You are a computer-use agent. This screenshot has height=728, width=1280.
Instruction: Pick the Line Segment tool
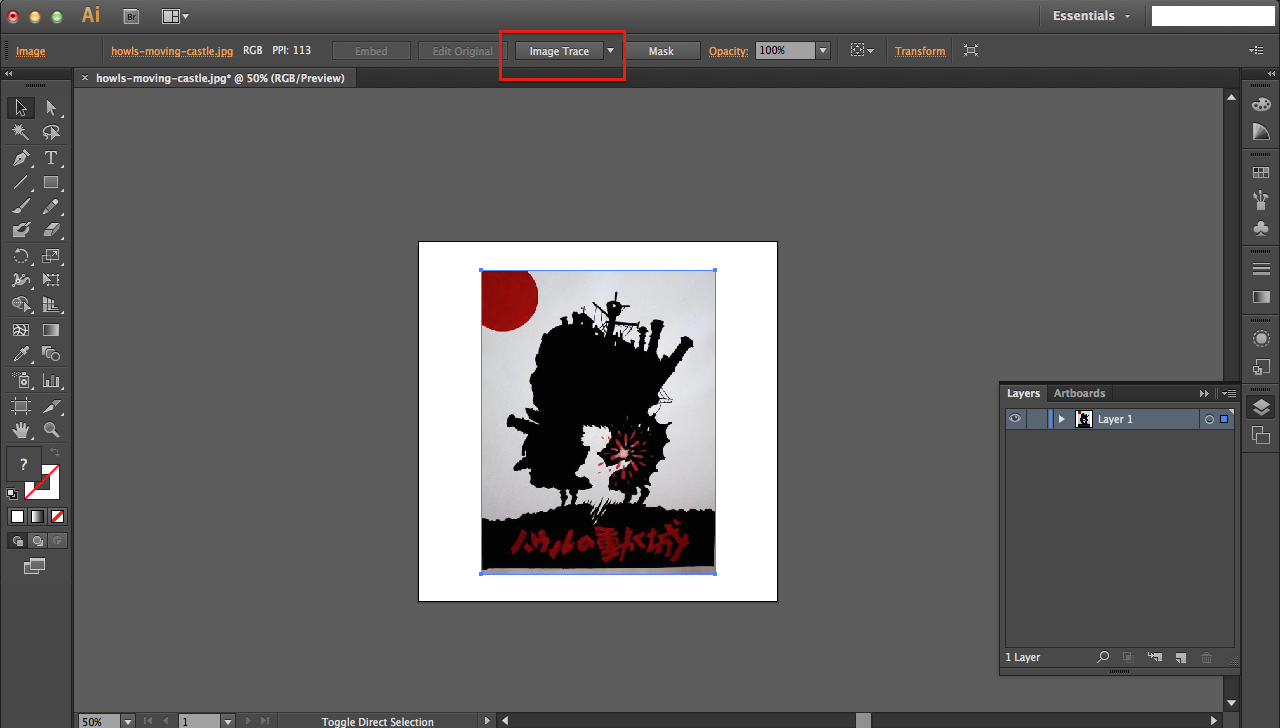[x=21, y=182]
